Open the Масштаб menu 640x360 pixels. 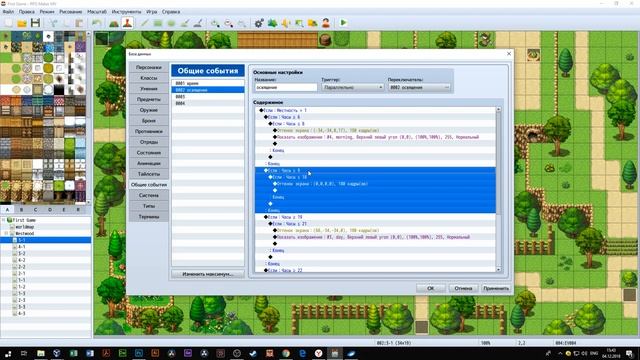(x=97, y=12)
